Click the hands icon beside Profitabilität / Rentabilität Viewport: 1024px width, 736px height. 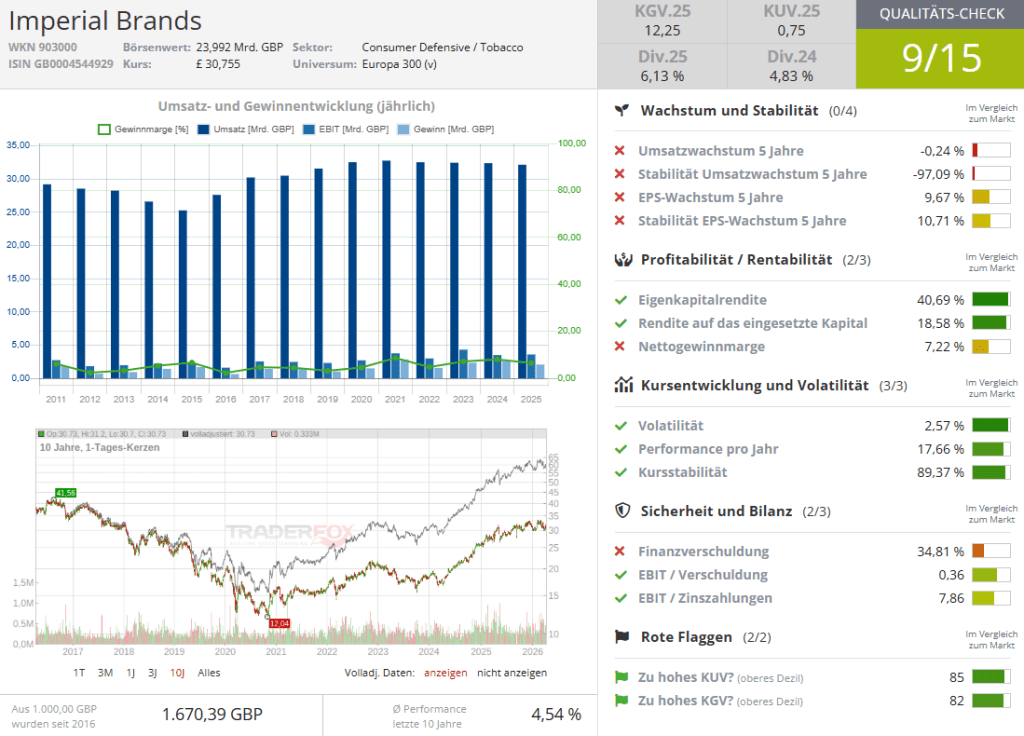click(x=622, y=259)
